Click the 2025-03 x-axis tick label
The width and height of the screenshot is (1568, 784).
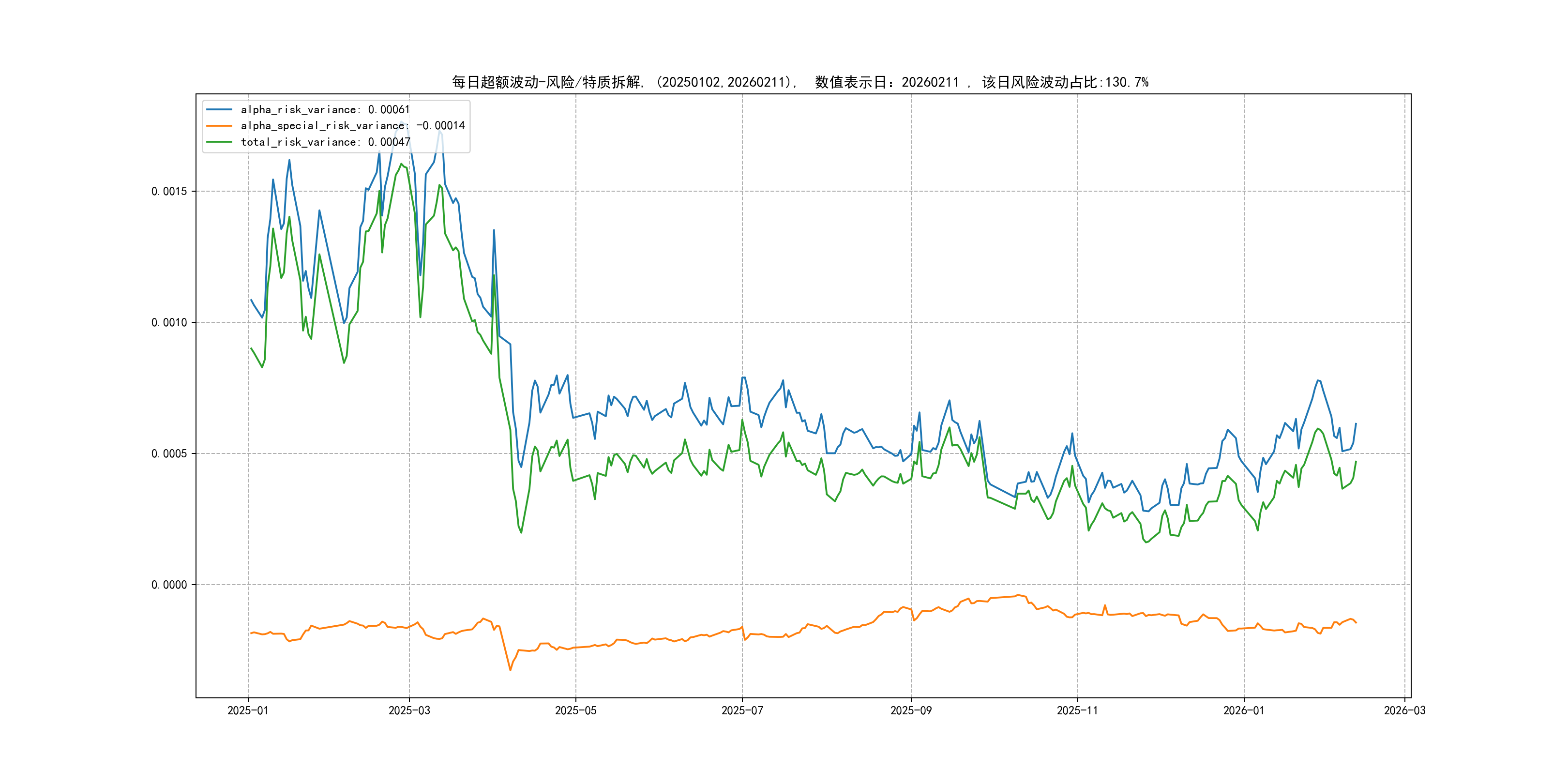point(409,711)
